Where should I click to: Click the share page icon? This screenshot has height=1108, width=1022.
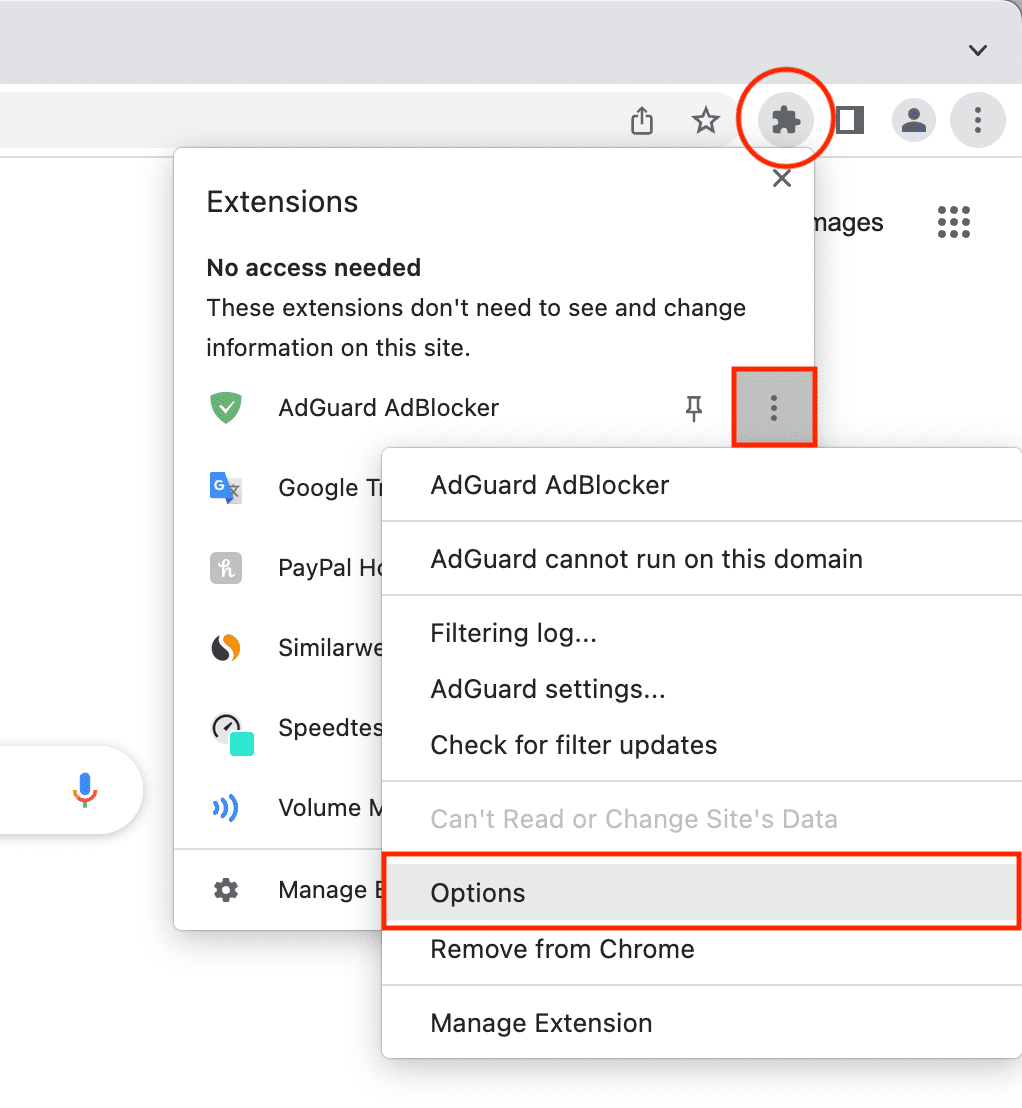click(642, 120)
